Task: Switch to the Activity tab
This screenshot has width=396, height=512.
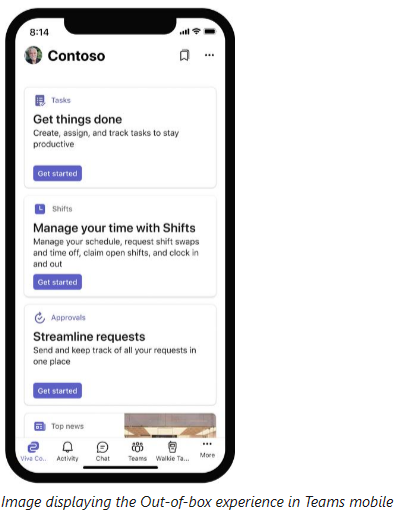Action: pos(67,451)
